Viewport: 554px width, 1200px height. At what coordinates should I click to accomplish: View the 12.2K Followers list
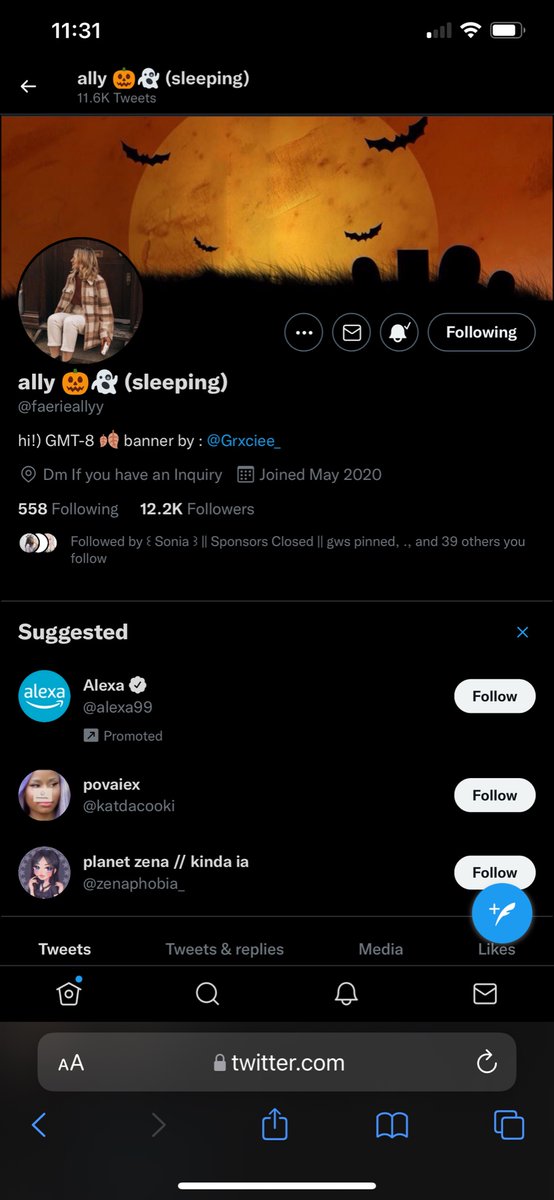197,509
